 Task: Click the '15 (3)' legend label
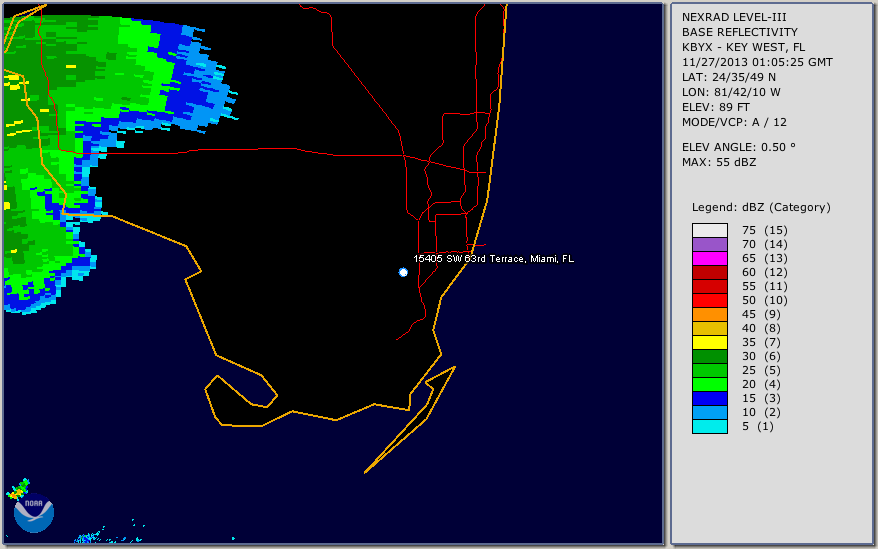pos(762,398)
